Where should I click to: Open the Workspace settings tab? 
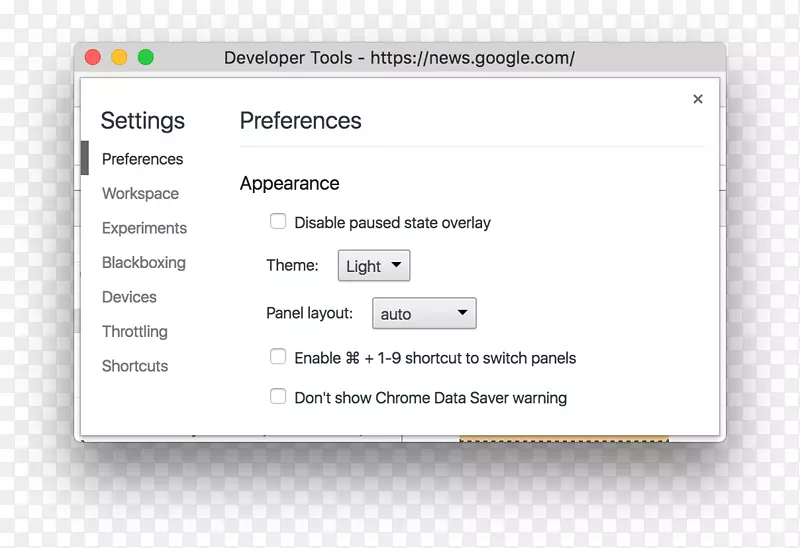(x=140, y=193)
